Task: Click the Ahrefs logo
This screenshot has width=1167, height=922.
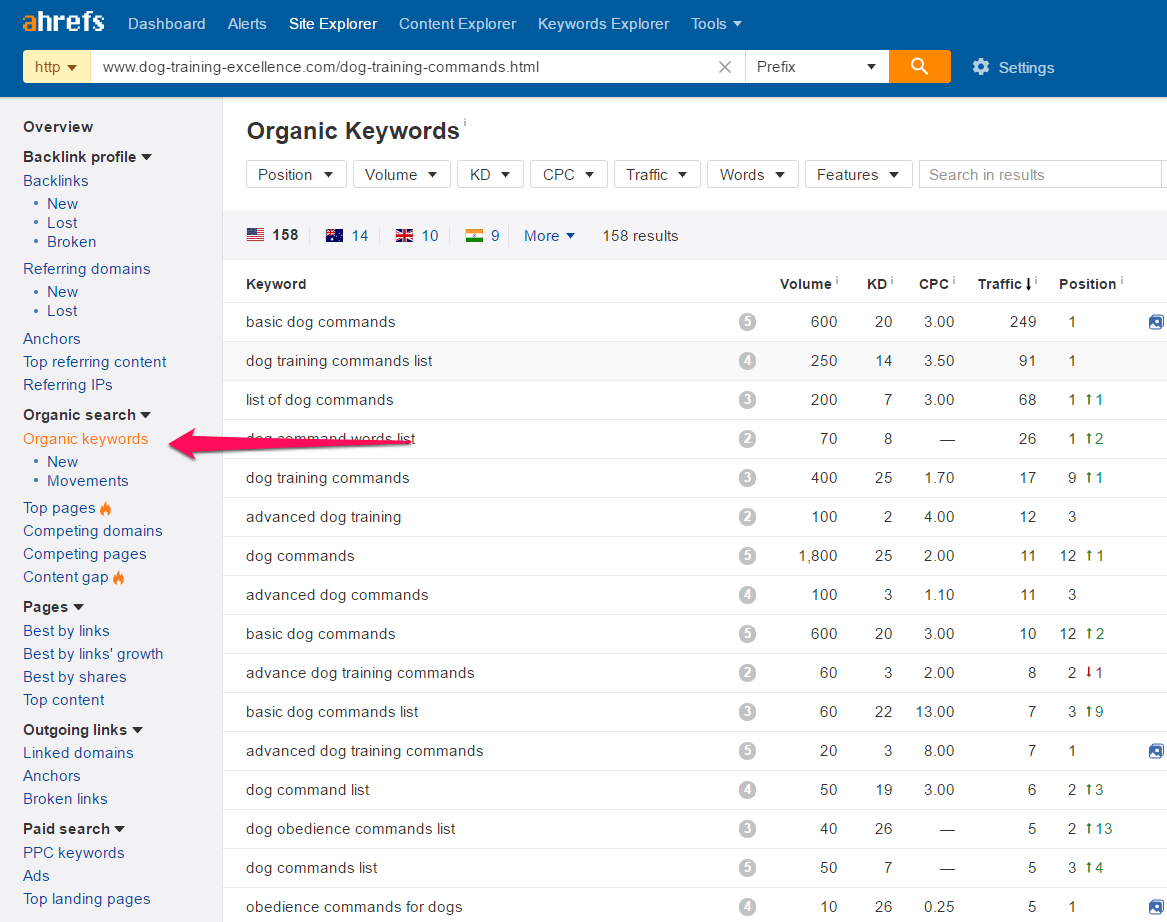Action: point(63,23)
